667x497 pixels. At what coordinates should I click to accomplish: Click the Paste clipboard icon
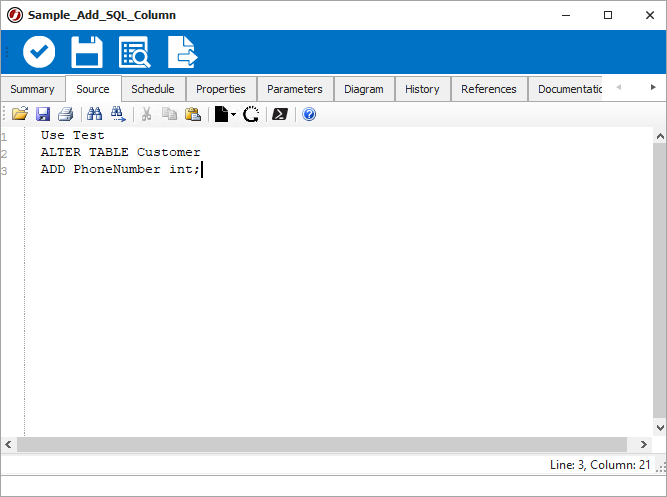[193, 114]
